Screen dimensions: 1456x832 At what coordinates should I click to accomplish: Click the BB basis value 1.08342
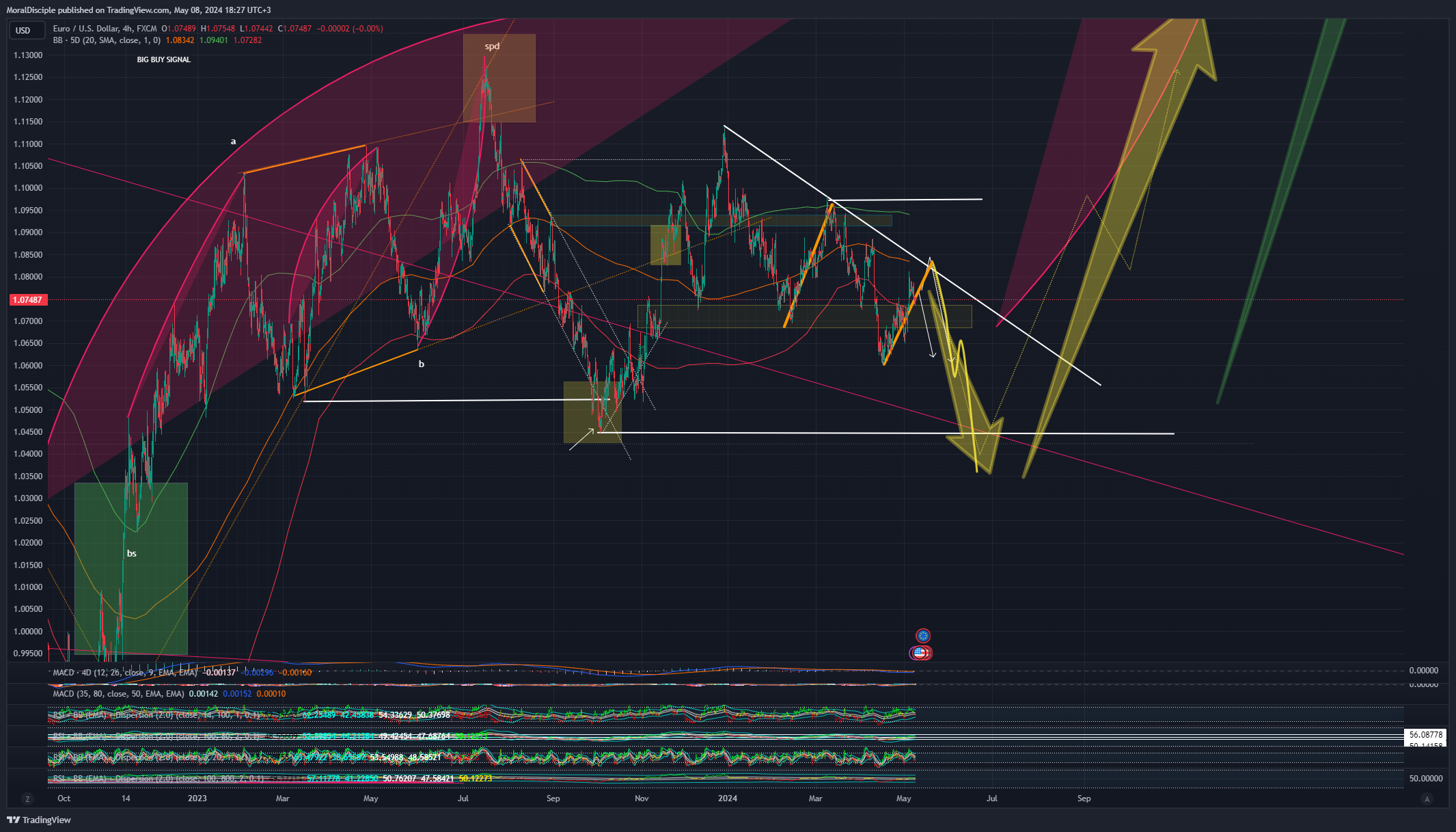tap(180, 40)
